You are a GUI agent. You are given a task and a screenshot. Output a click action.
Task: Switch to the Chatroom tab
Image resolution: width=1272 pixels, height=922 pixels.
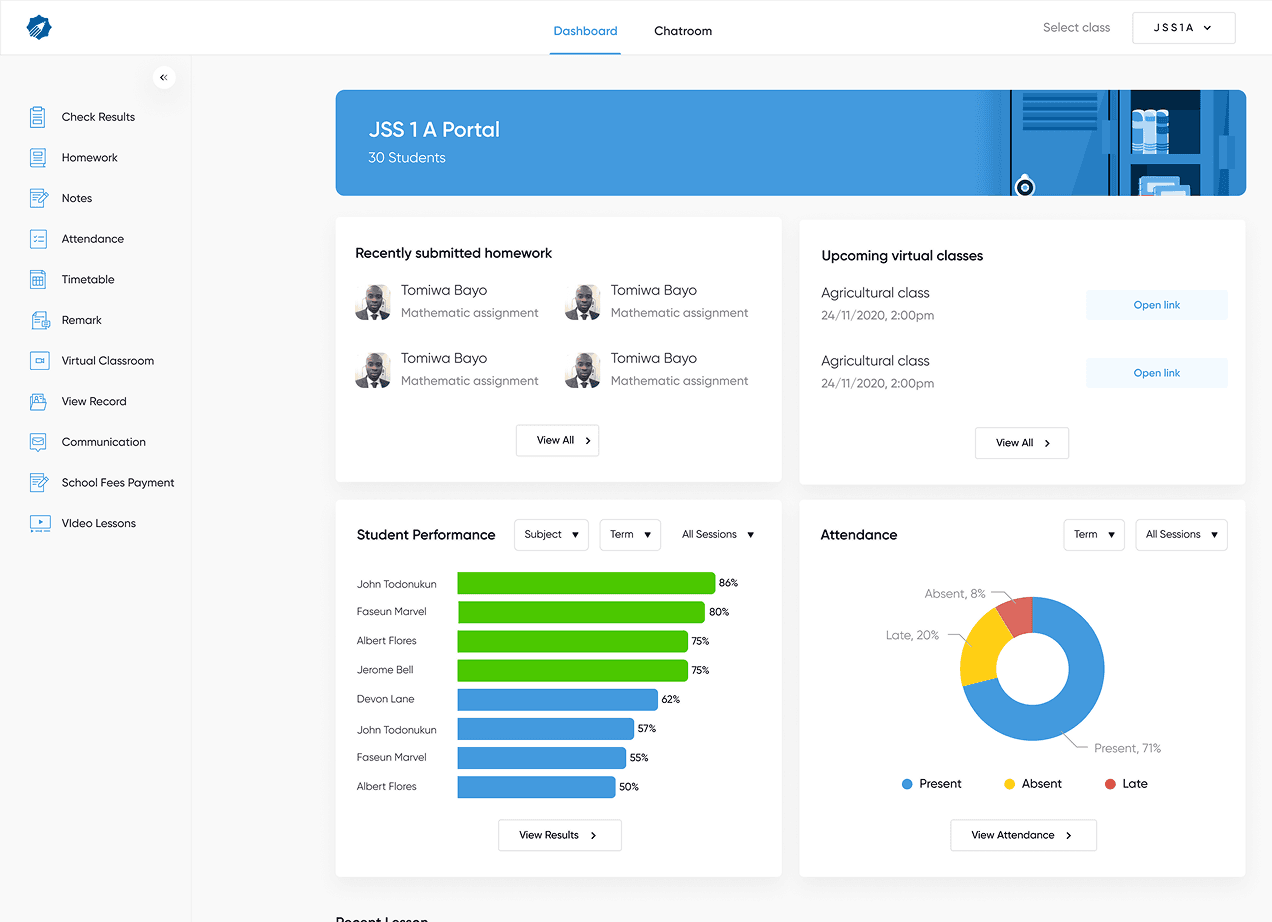(x=683, y=31)
